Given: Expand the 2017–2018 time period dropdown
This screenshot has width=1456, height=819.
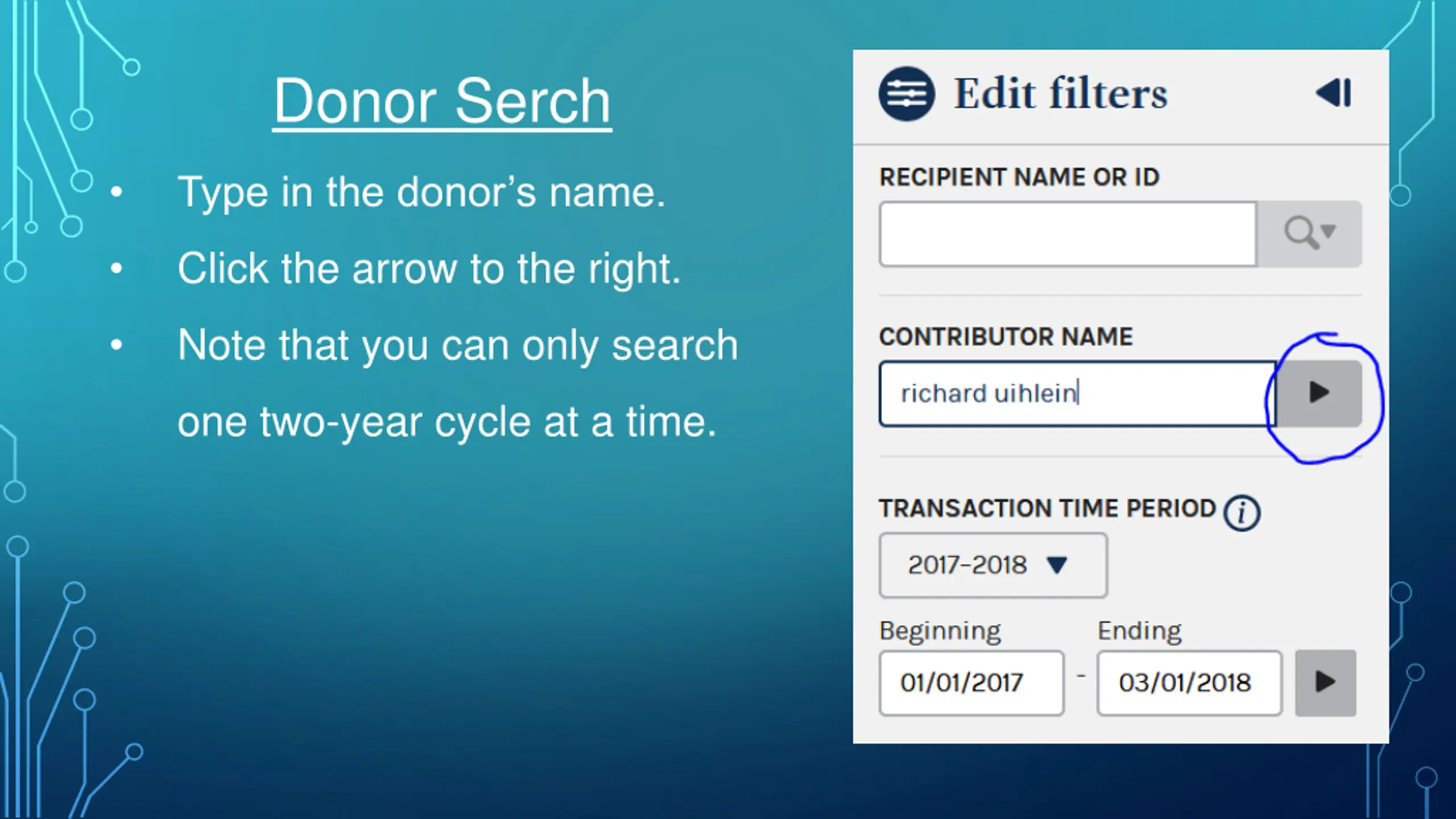Looking at the screenshot, I should coord(993,565).
